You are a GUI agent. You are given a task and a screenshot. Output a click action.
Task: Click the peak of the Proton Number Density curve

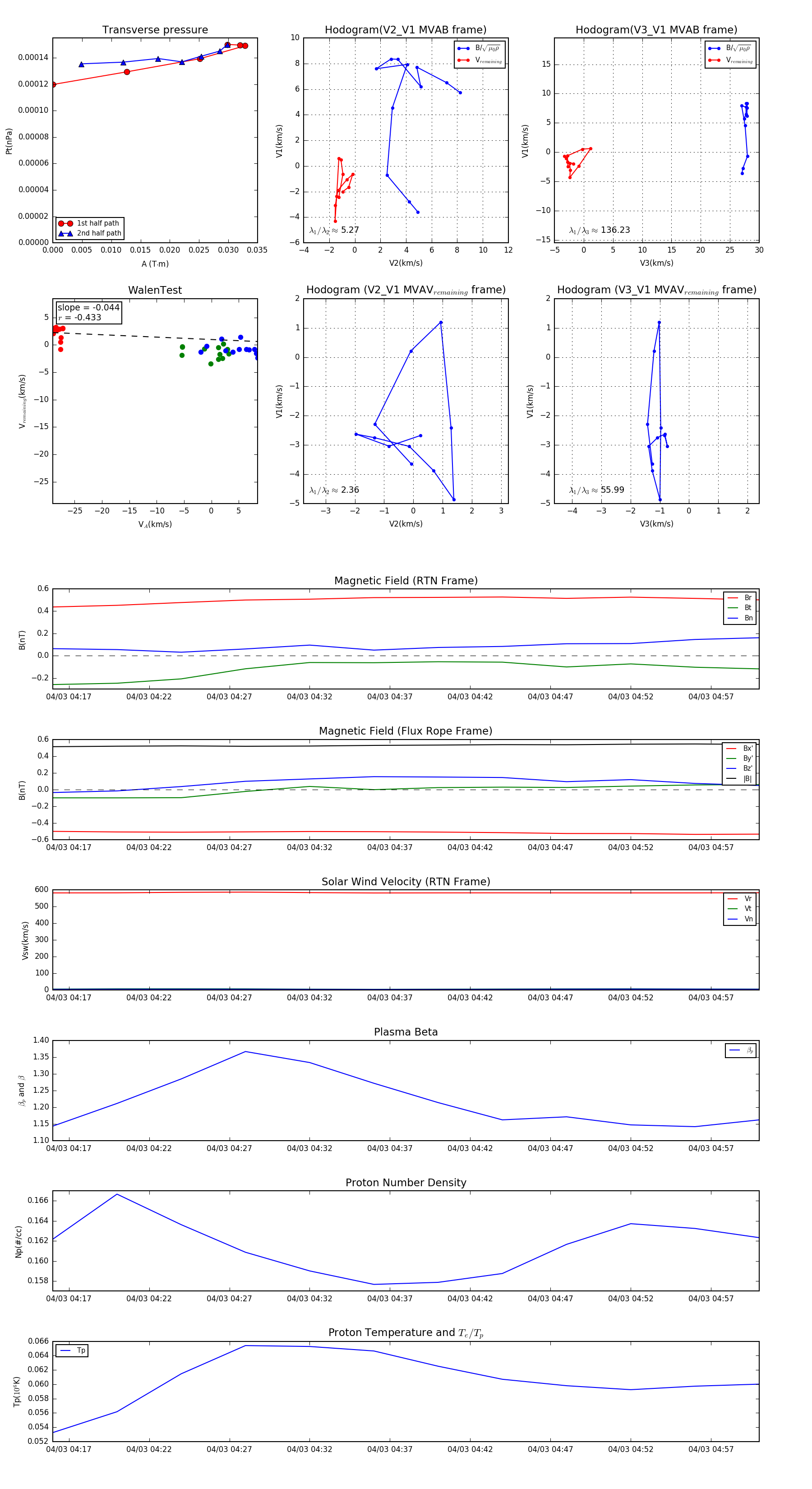[117, 1194]
